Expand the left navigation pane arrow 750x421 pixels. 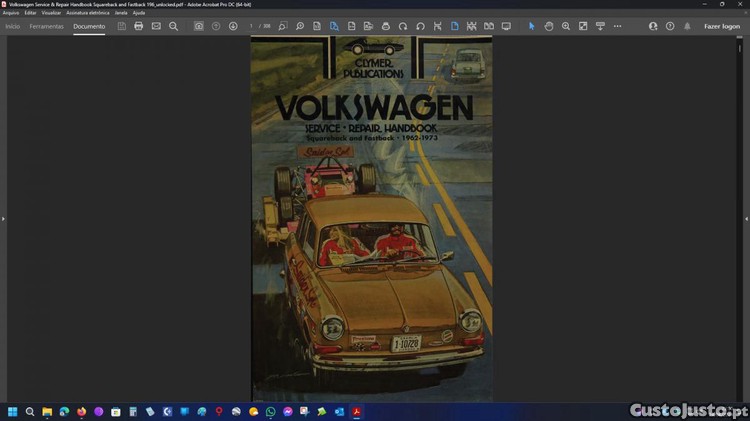click(x=3, y=218)
